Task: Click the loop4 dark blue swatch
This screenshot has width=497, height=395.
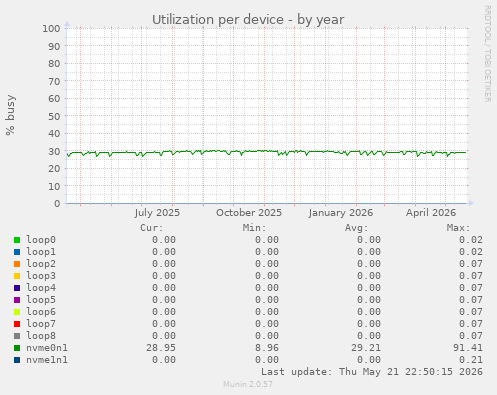Action: click(x=17, y=288)
